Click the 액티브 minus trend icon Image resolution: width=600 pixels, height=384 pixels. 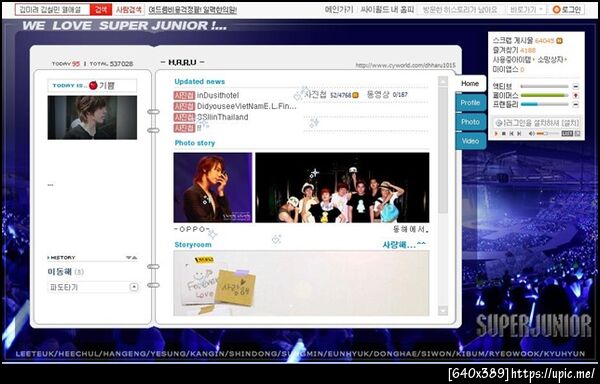[576, 86]
